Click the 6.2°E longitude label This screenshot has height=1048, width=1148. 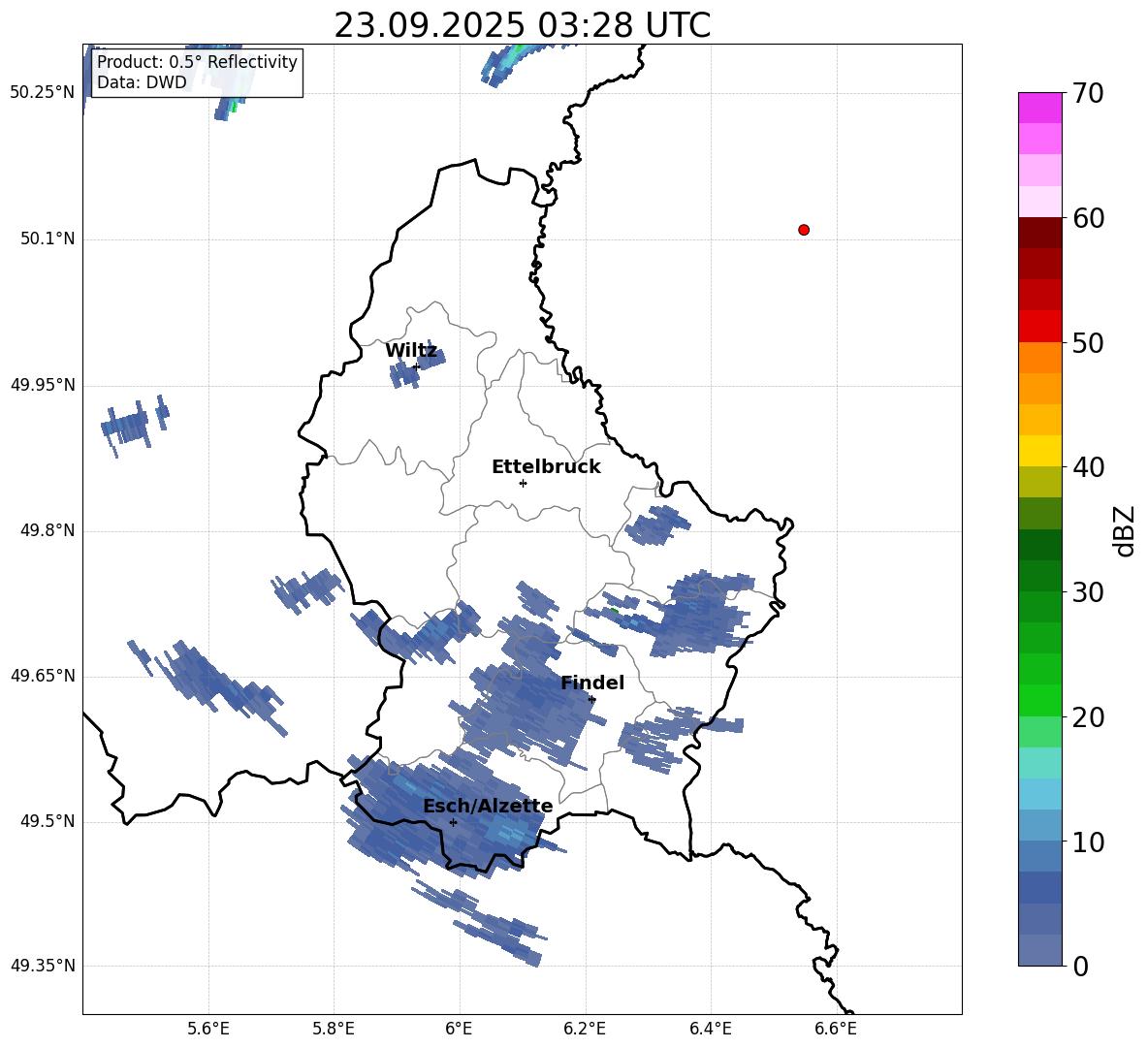(x=585, y=1029)
